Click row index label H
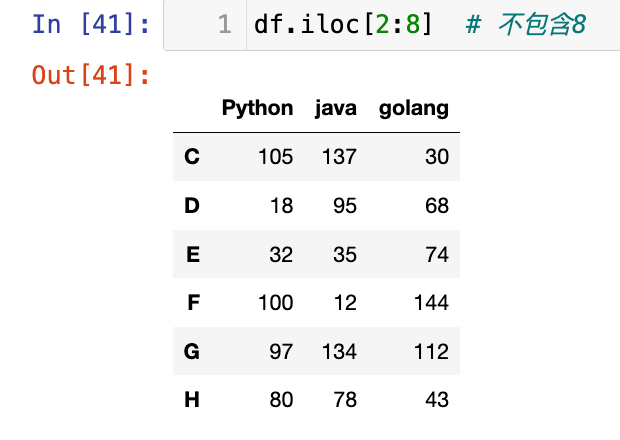This screenshot has height=440, width=620. click(192, 401)
